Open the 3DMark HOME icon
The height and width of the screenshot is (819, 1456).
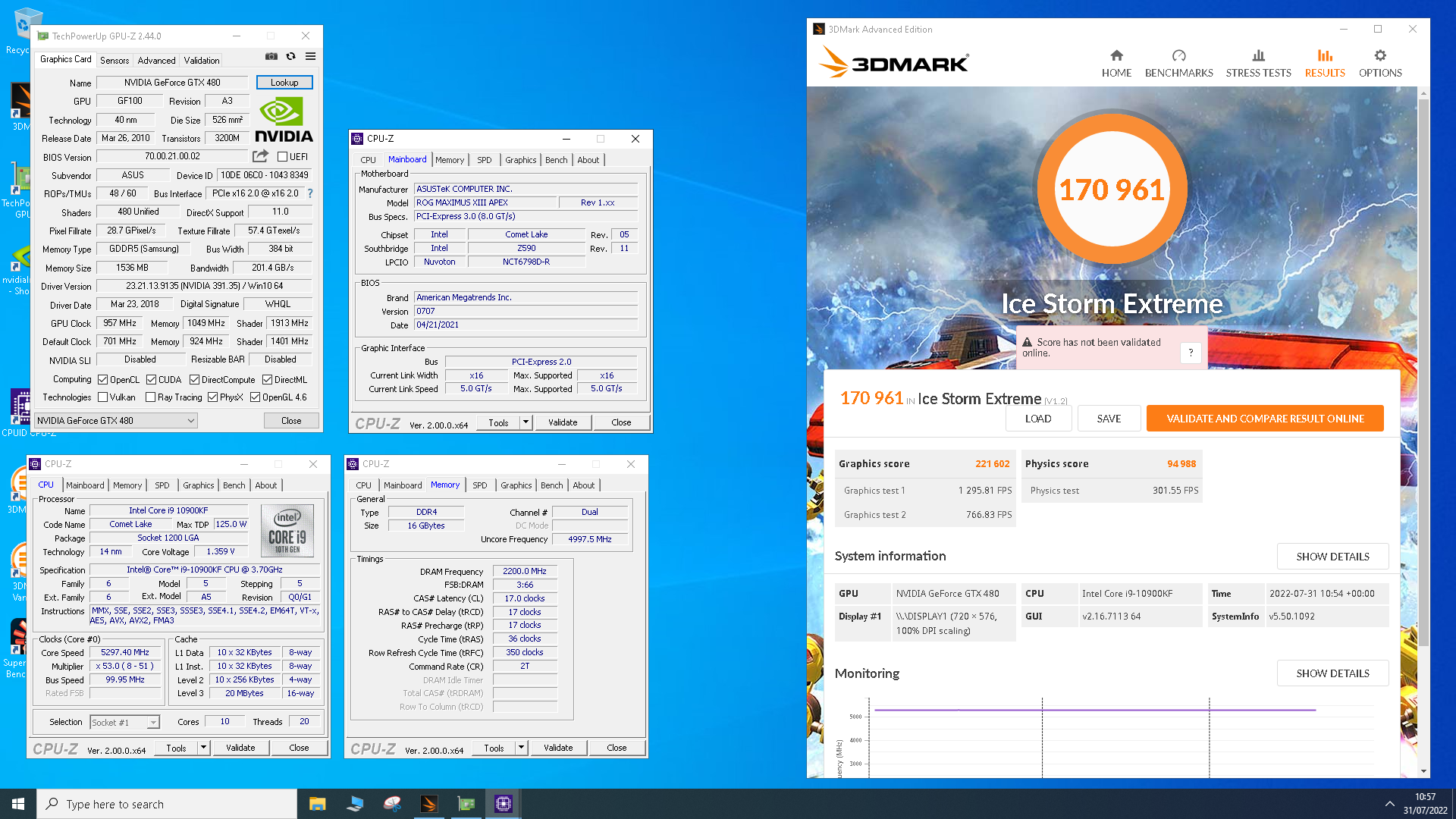coord(1116,55)
